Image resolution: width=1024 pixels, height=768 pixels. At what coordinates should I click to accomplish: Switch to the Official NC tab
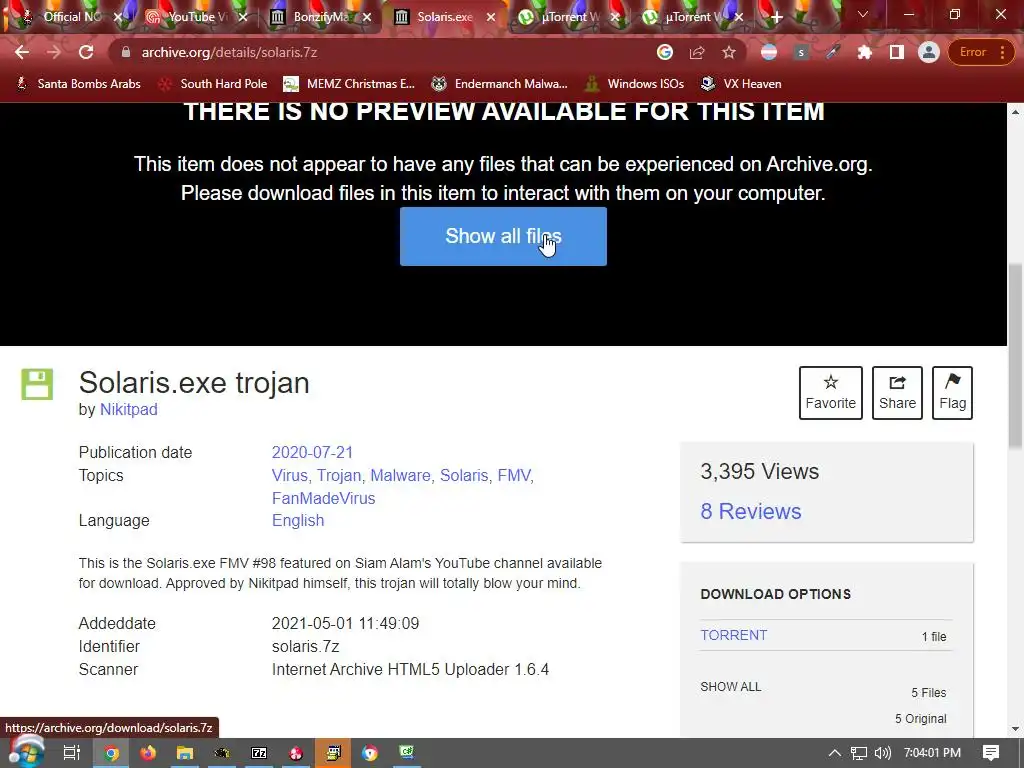[x=72, y=17]
